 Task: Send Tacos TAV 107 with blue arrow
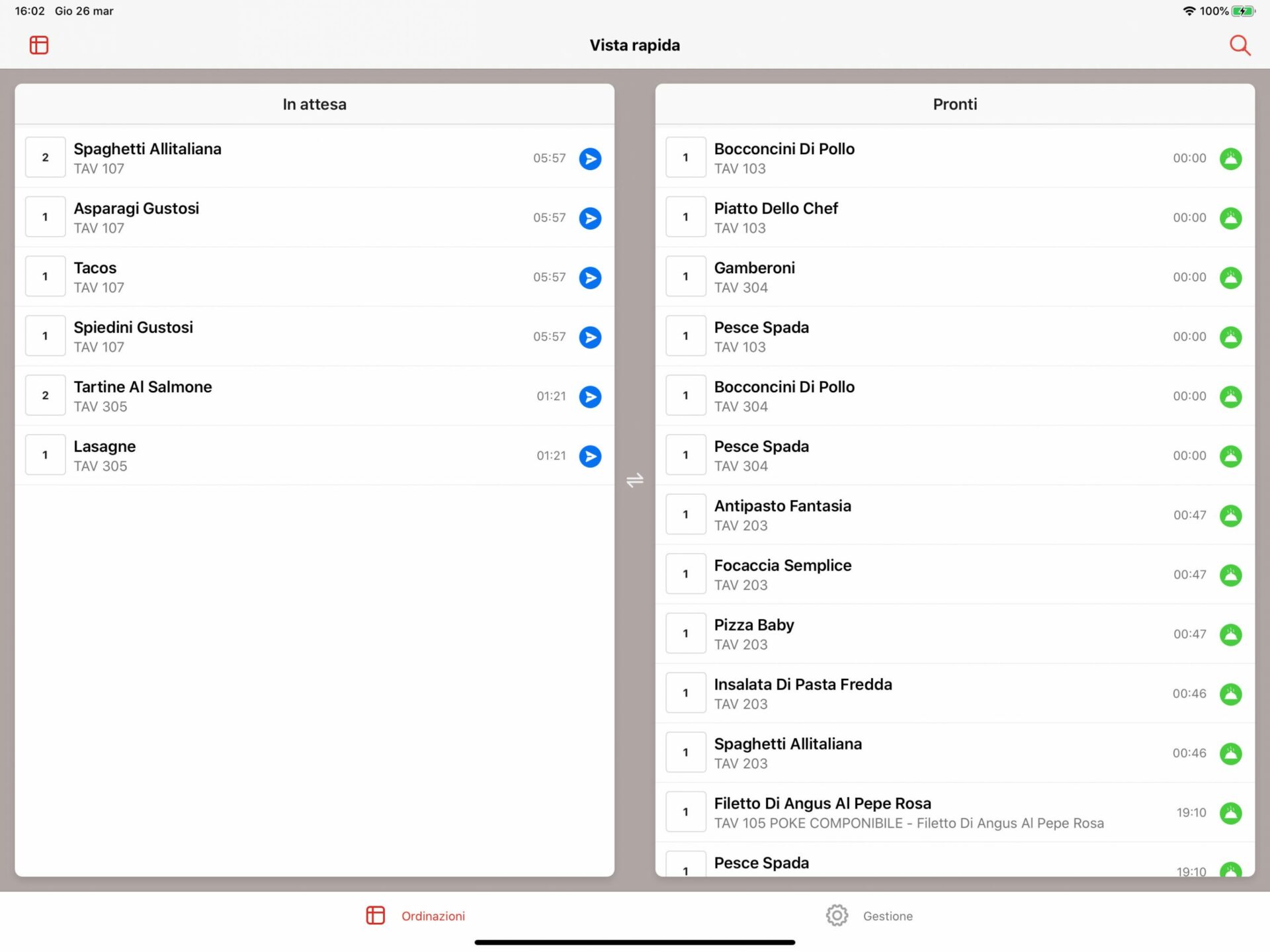[x=590, y=278]
